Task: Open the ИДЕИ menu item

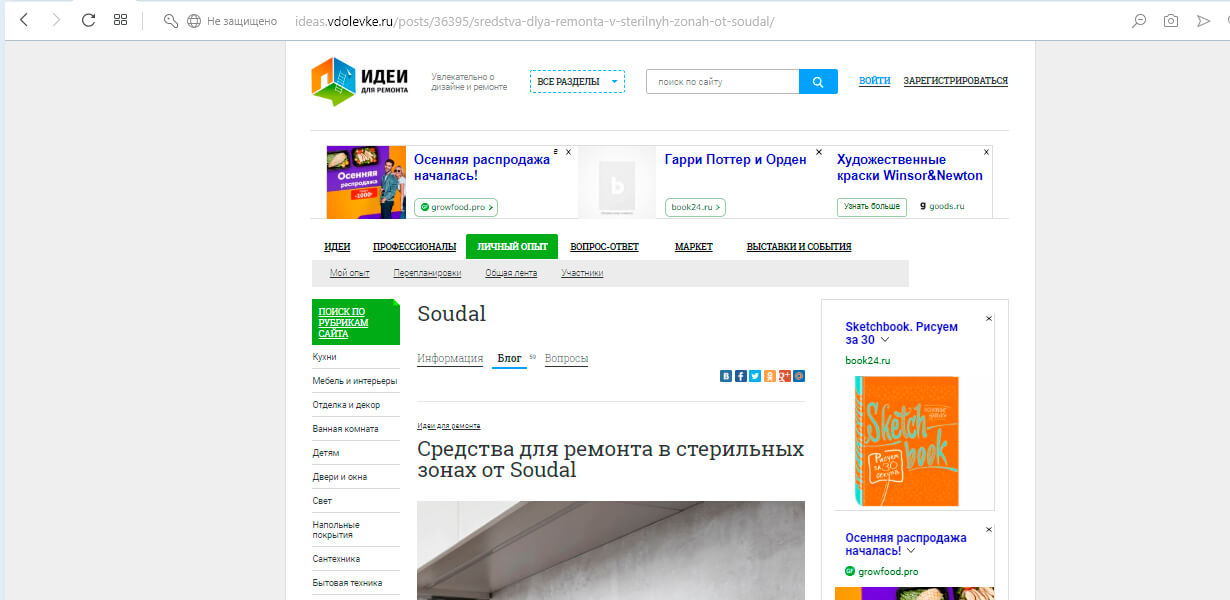Action: [x=337, y=247]
